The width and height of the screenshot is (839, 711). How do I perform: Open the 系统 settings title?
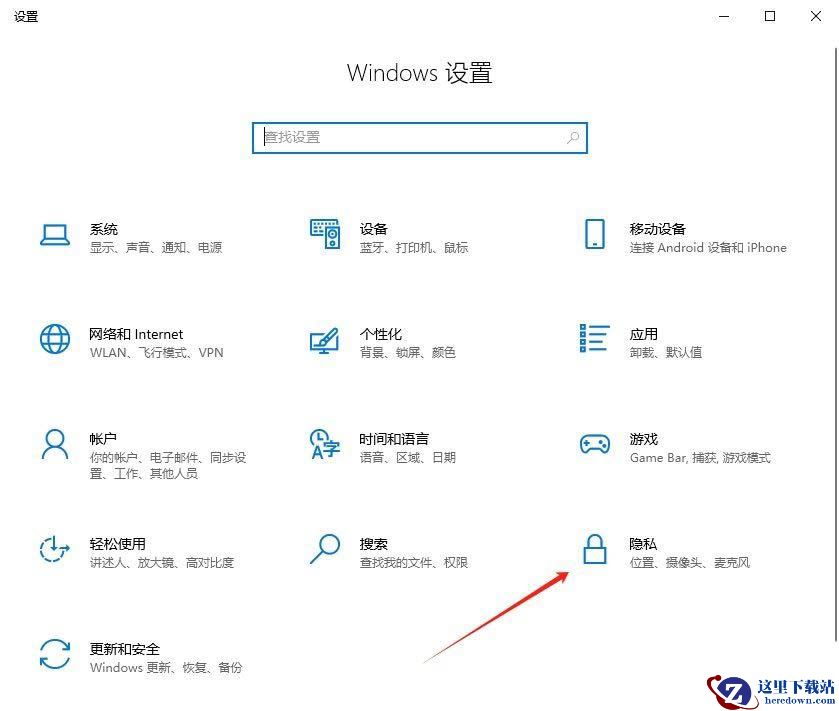point(104,230)
